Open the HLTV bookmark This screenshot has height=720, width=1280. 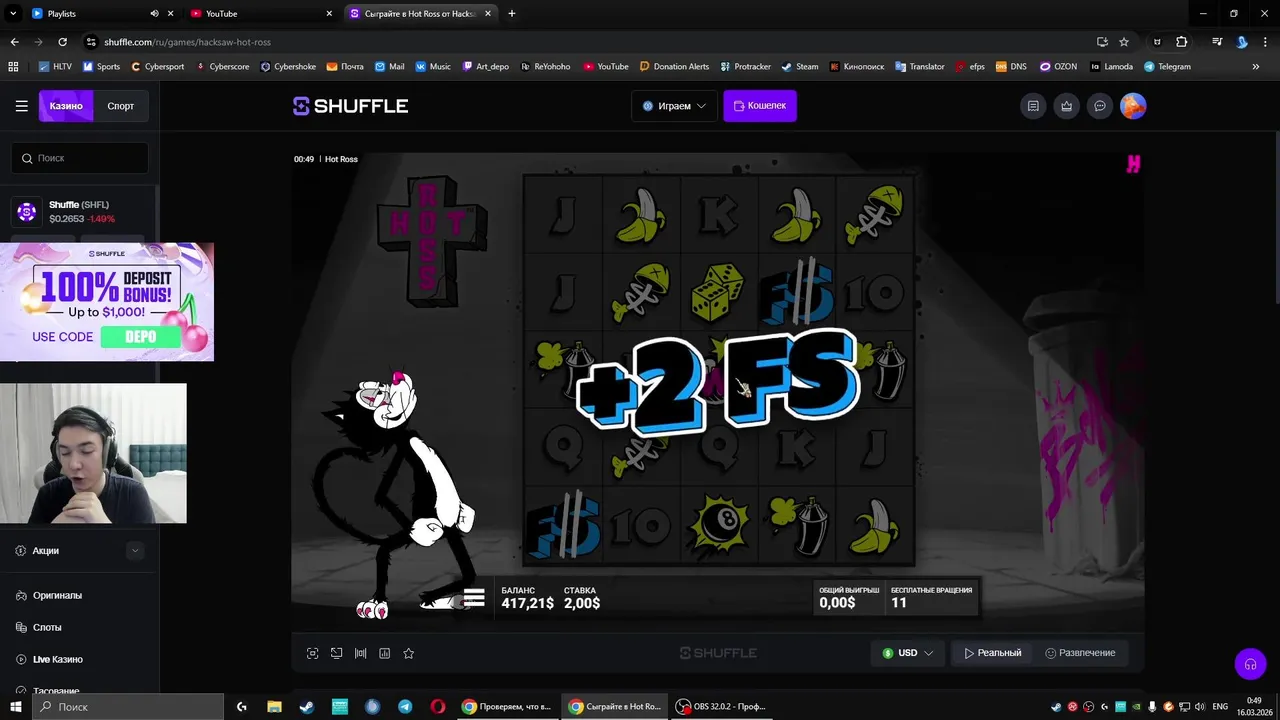[x=55, y=66]
